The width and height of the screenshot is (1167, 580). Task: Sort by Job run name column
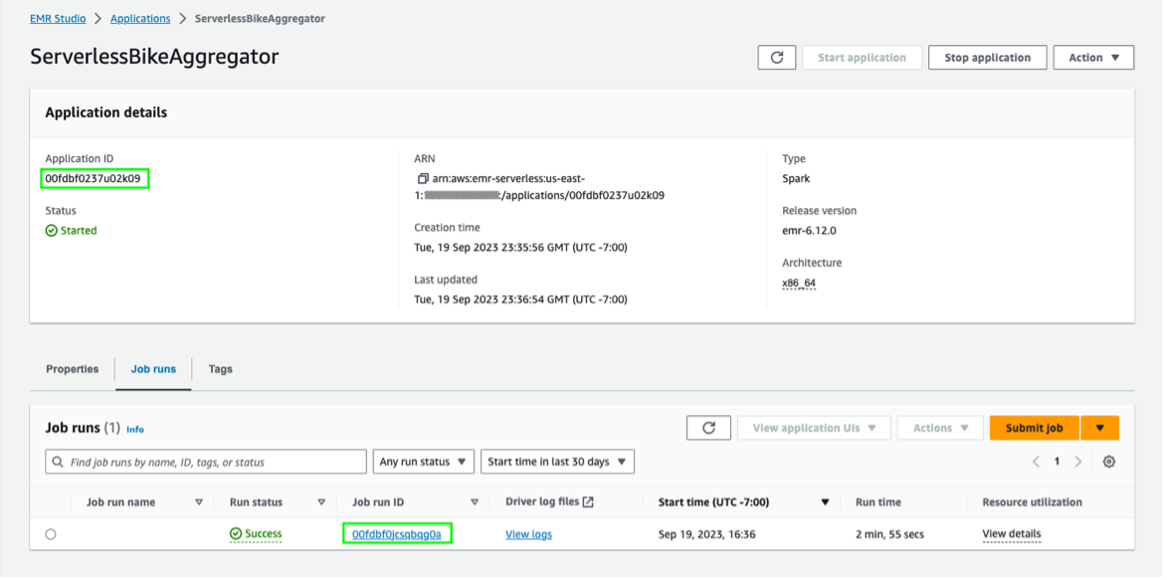pyautogui.click(x=199, y=503)
